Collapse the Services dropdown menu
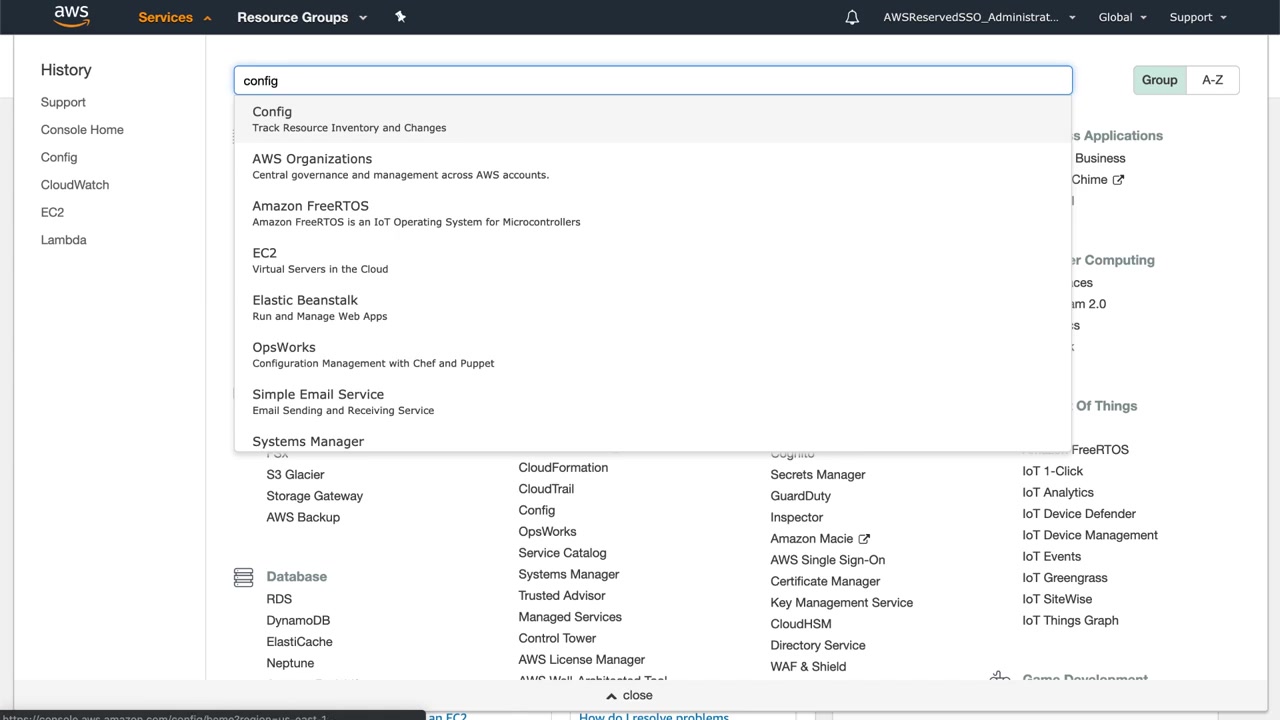1280x720 pixels. tap(174, 17)
